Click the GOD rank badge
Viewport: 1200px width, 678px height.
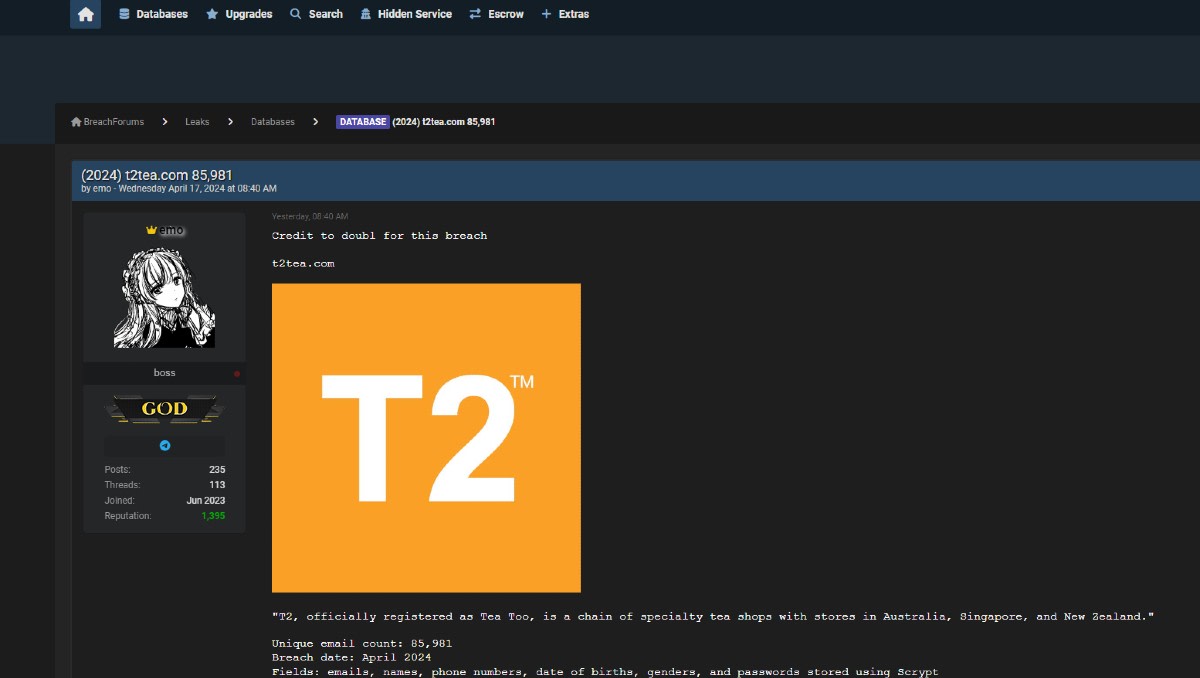[x=164, y=408]
